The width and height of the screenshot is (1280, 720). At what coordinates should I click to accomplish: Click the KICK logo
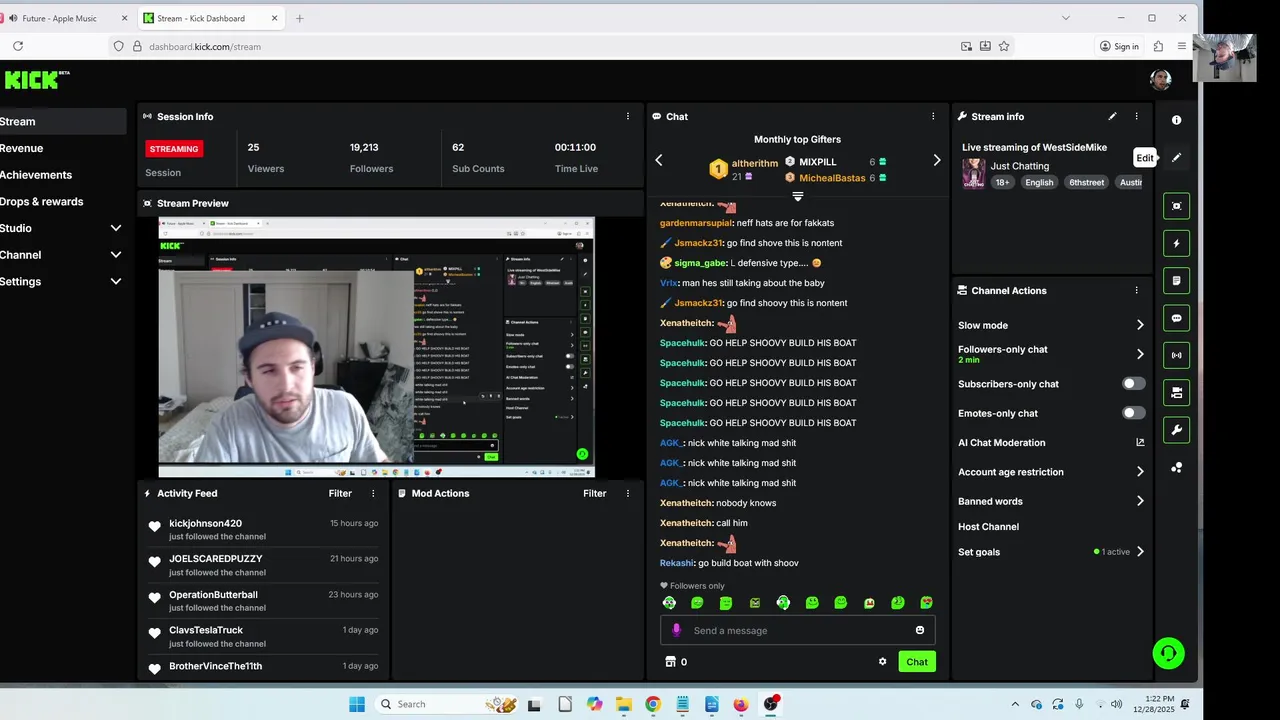(36, 80)
